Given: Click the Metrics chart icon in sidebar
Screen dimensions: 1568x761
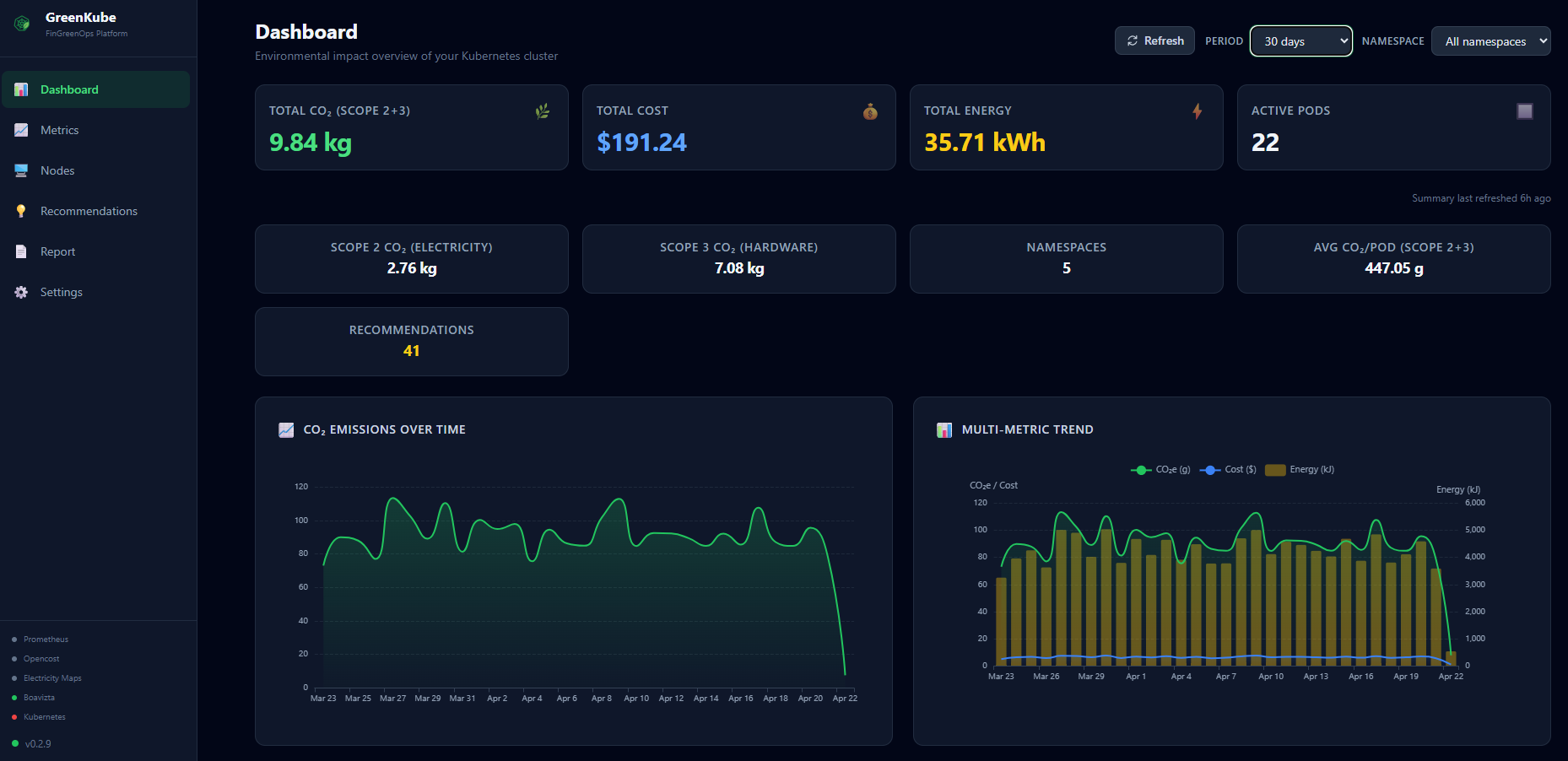Looking at the screenshot, I should (22, 130).
